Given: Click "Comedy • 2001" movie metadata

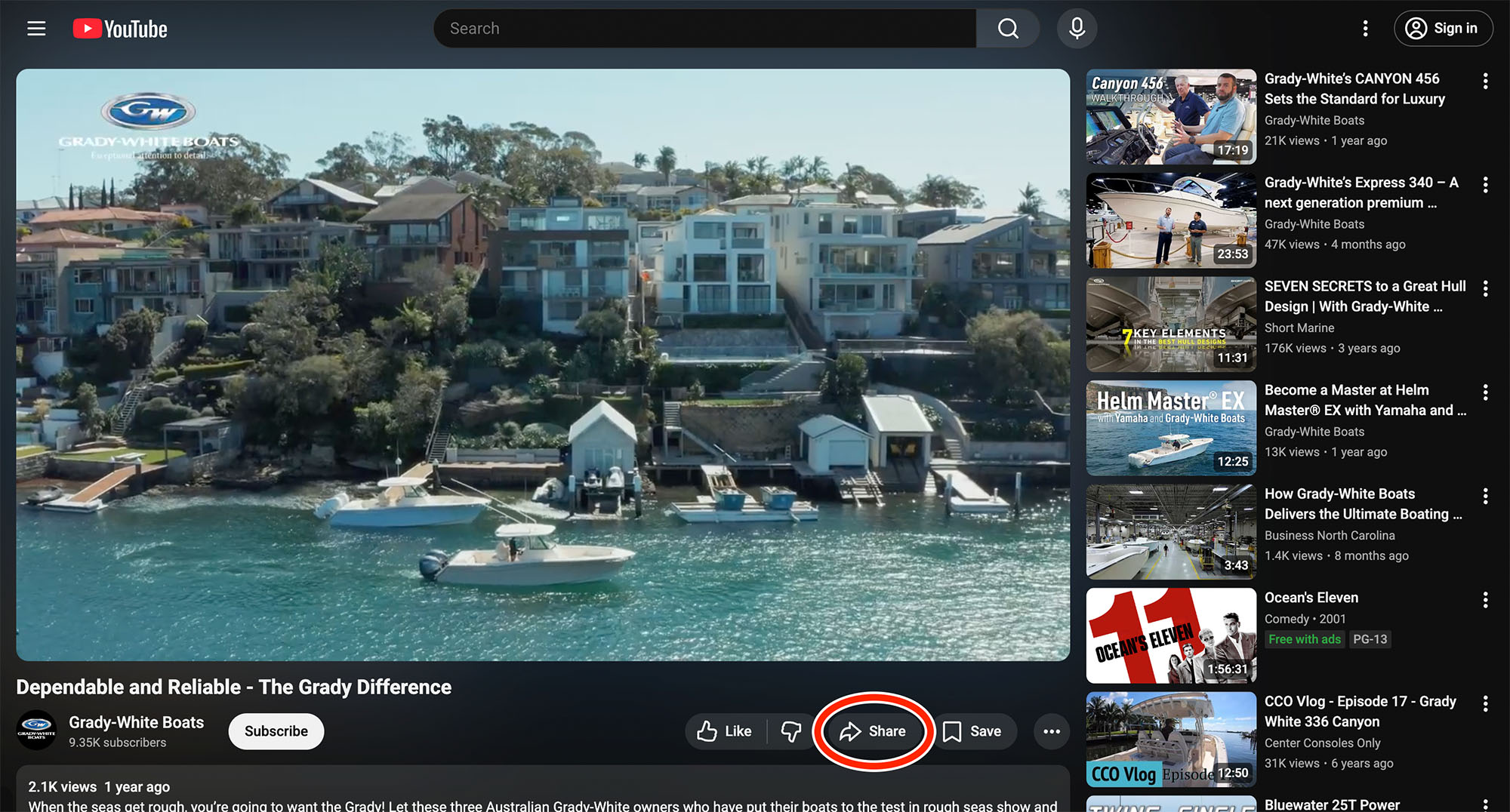Looking at the screenshot, I should [x=1305, y=619].
